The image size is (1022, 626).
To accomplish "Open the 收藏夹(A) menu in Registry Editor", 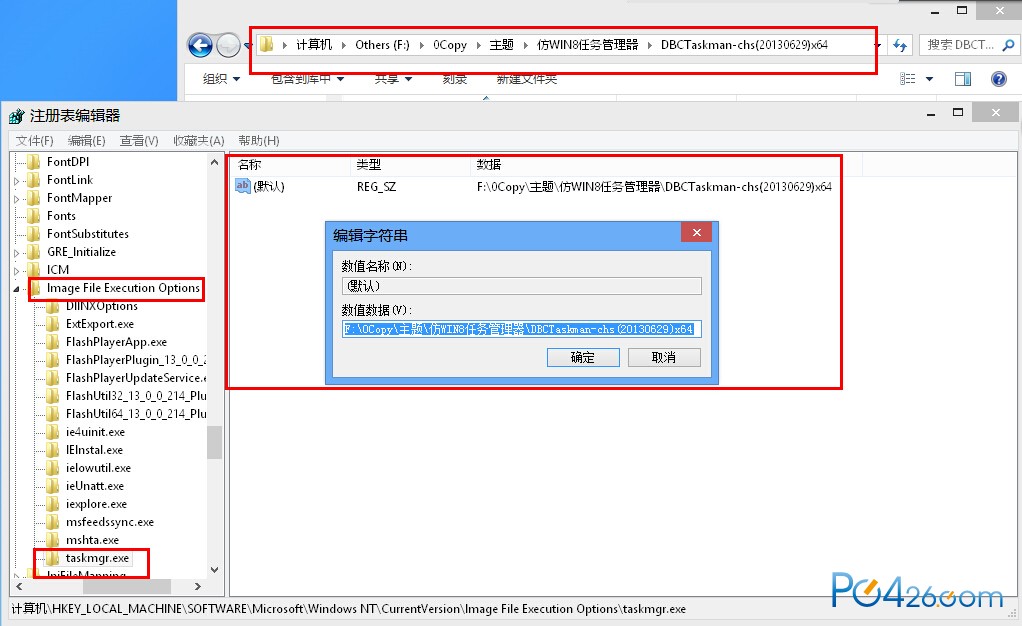I will point(199,141).
